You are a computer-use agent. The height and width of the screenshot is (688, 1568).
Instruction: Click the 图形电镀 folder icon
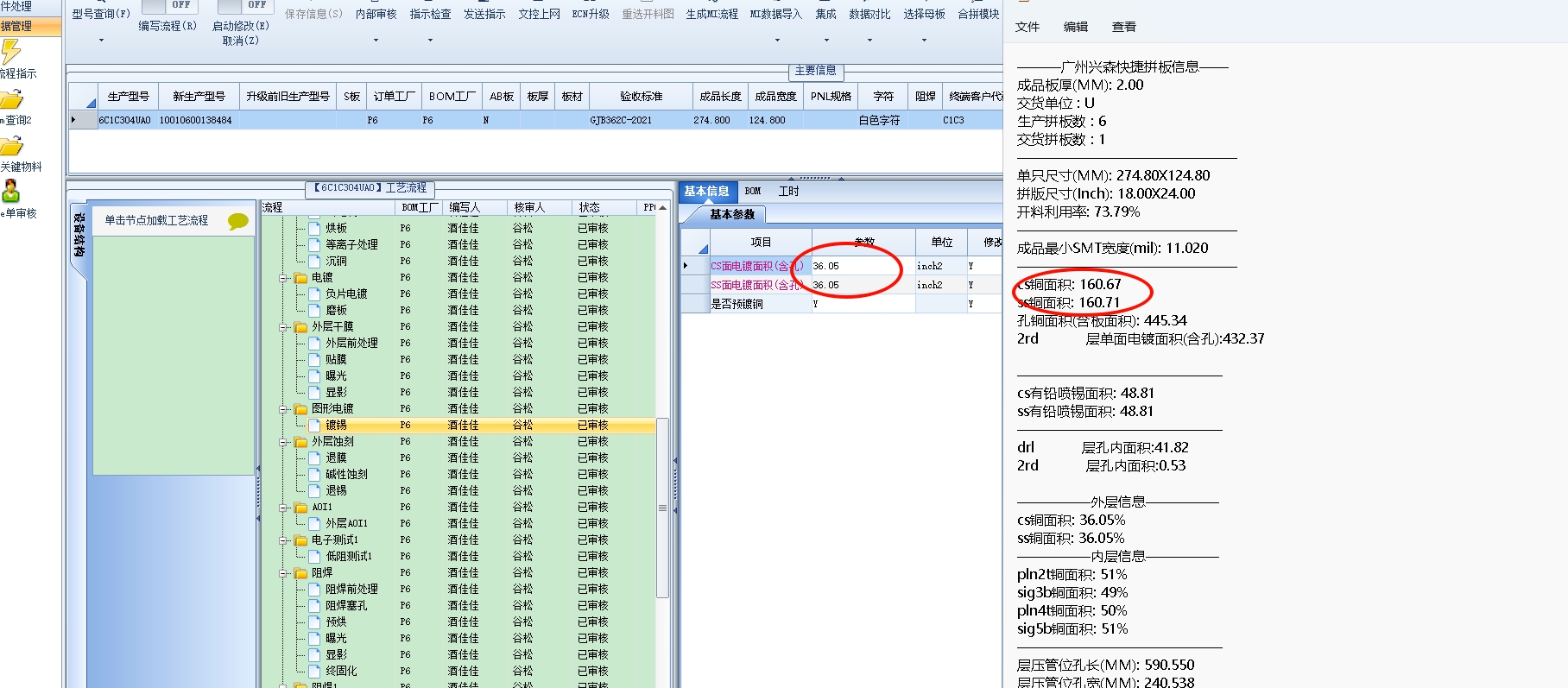300,409
